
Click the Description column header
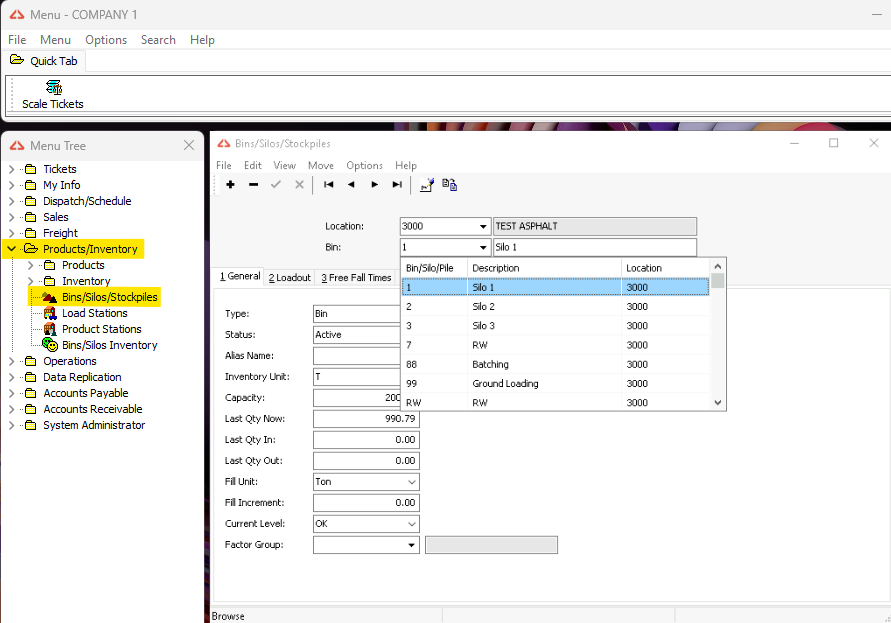click(544, 268)
